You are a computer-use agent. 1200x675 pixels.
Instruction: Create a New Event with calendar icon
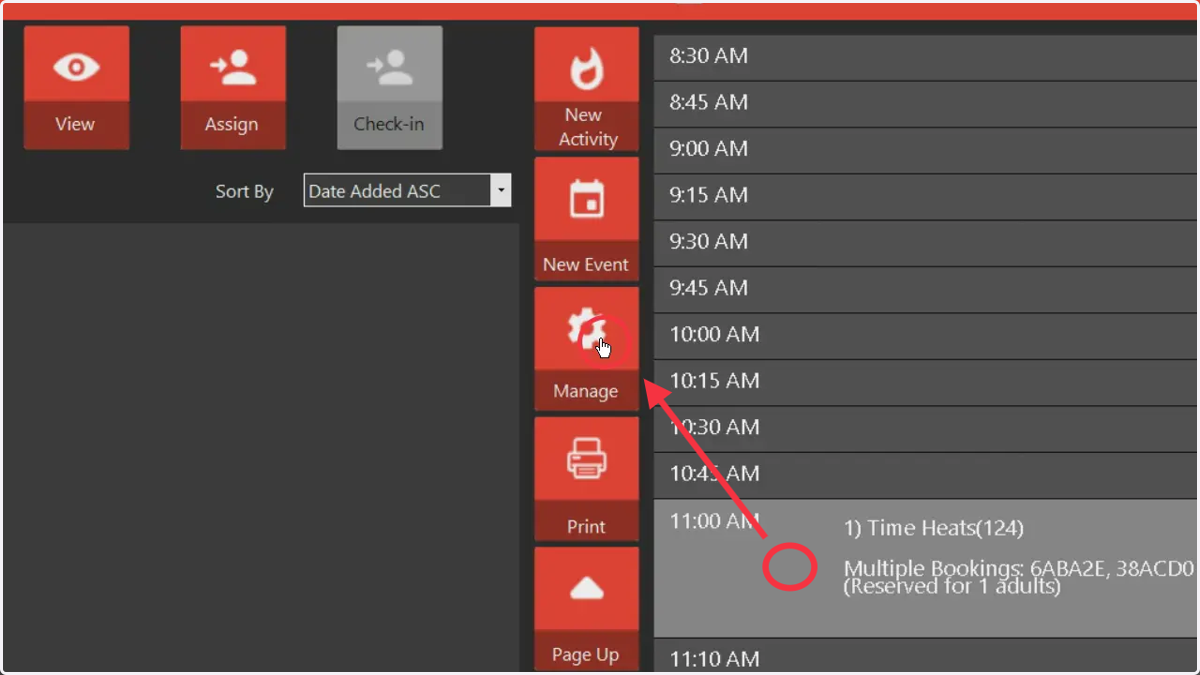tap(586, 219)
